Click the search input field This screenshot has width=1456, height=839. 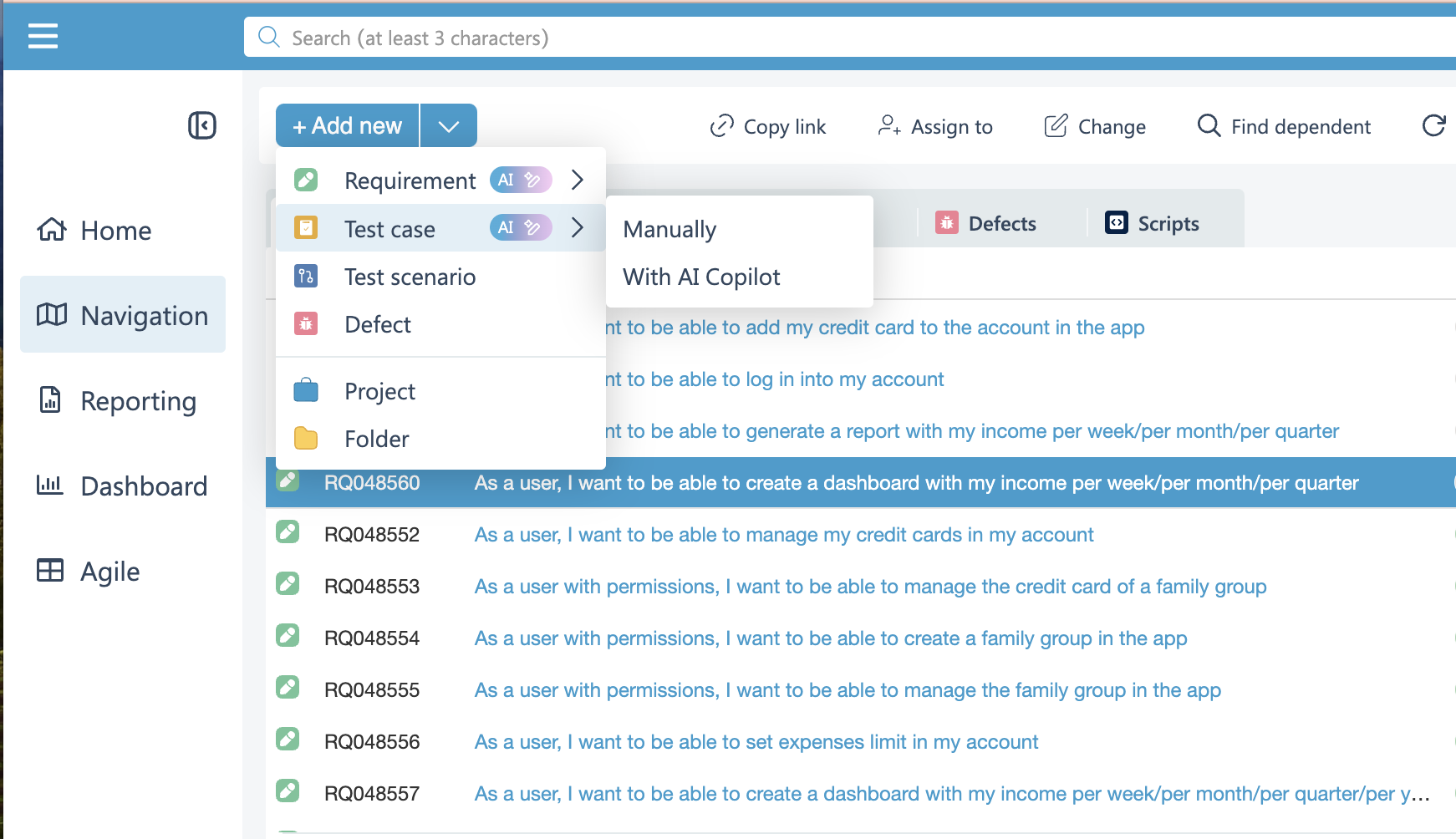tap(836, 38)
